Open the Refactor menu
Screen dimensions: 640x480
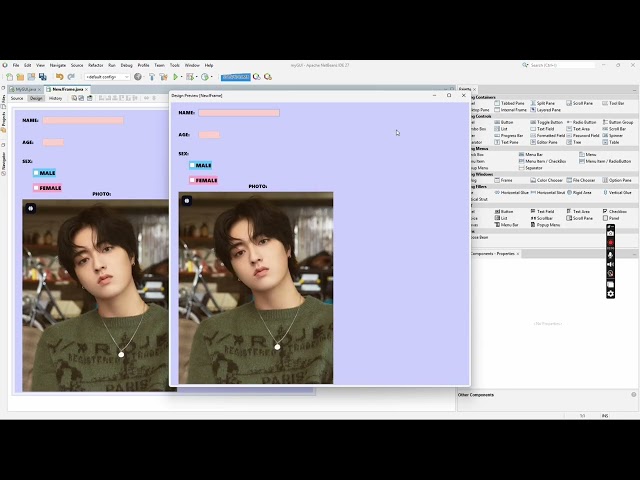96,65
